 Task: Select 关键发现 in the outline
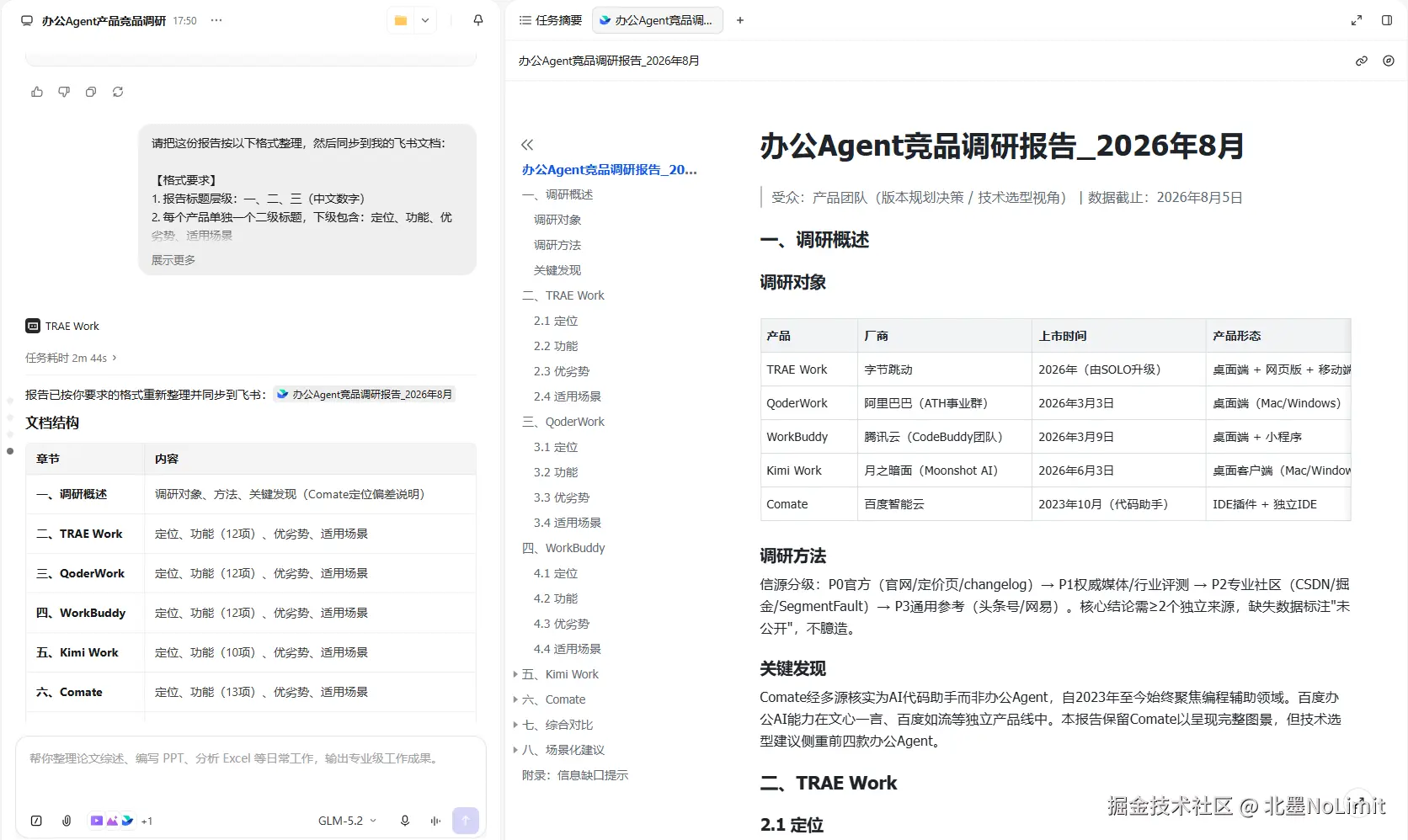click(x=557, y=270)
